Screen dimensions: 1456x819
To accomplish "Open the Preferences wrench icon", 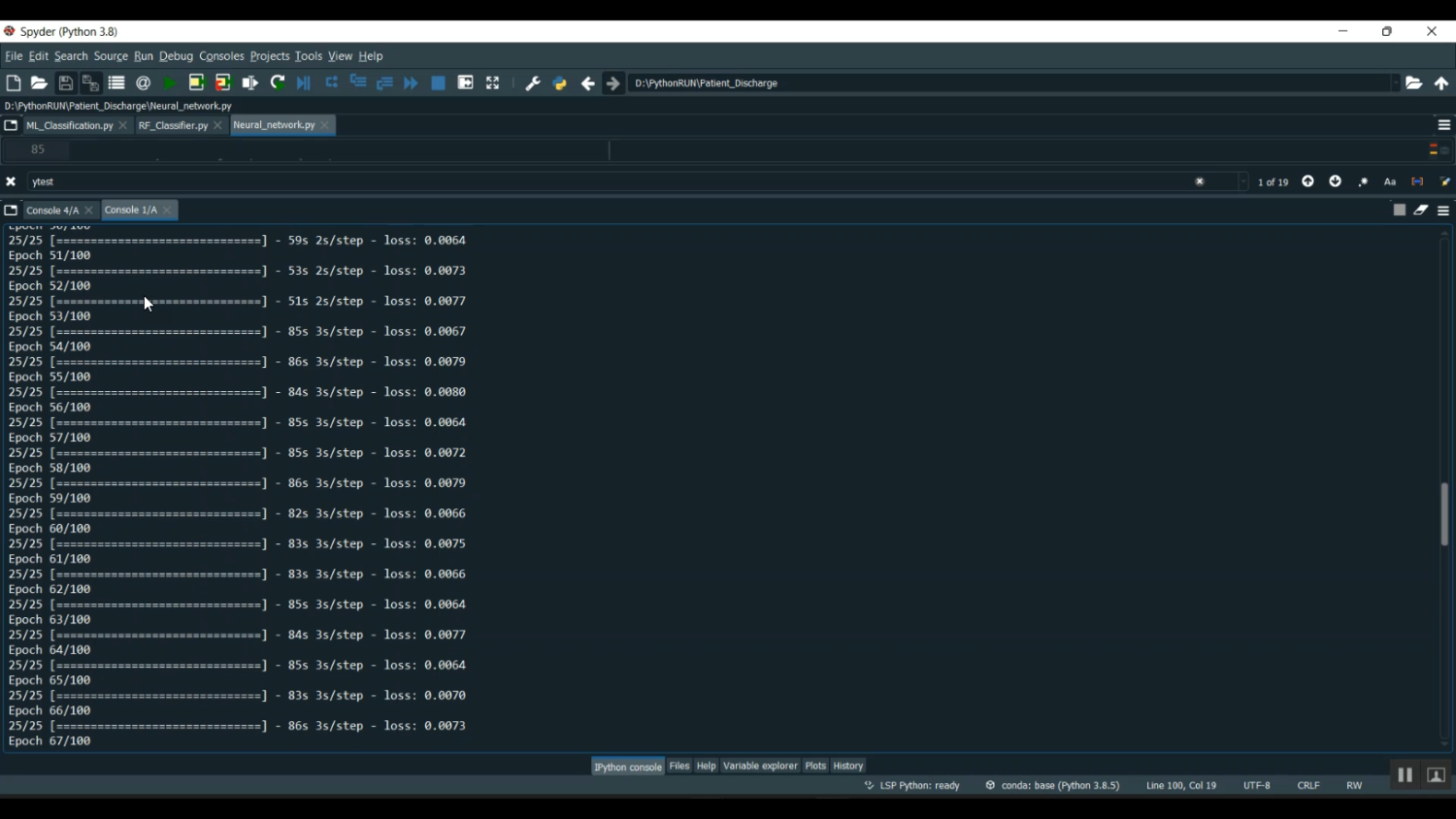I will pos(533,83).
